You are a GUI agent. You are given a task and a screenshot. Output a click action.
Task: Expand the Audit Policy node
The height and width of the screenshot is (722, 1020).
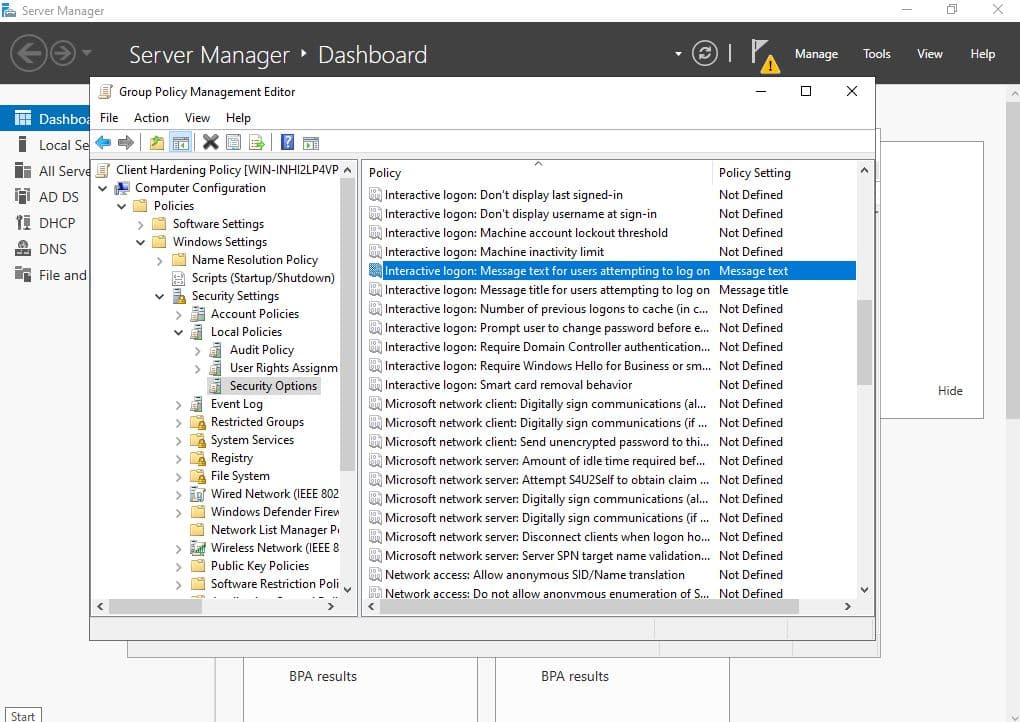[x=198, y=350]
